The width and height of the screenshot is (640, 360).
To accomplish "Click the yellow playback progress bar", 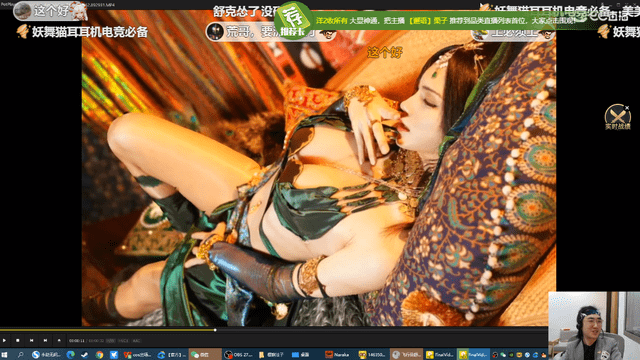I will tap(107, 330).
